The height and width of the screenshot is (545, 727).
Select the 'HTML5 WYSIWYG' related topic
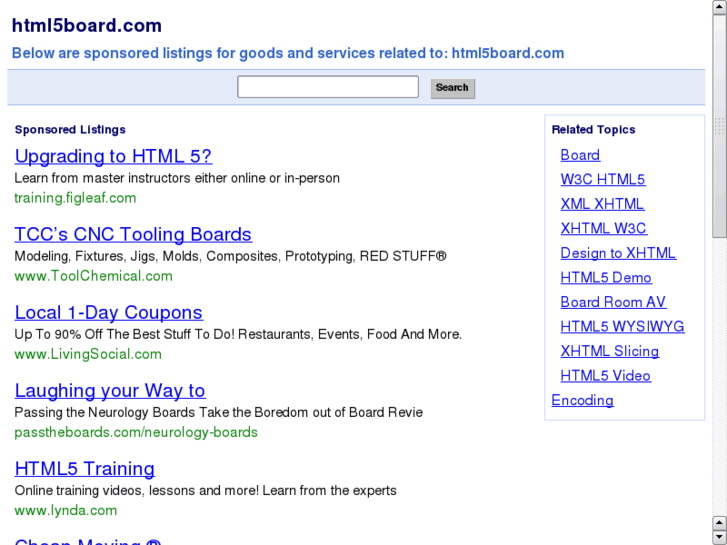pyautogui.click(x=622, y=327)
